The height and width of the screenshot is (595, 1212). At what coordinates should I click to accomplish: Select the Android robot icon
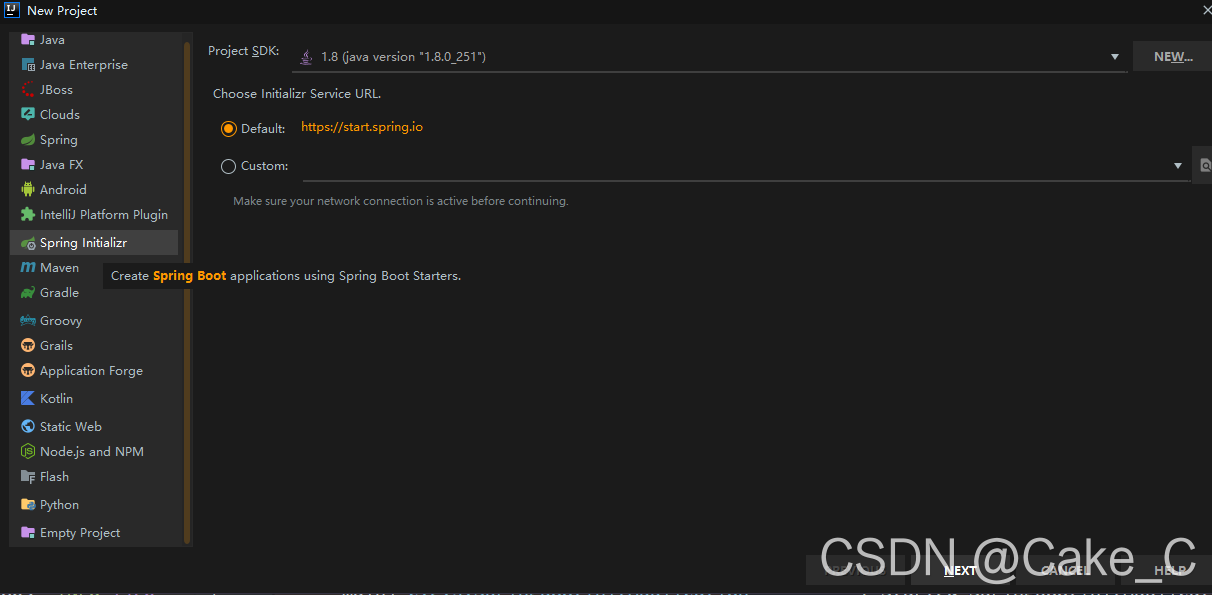point(28,189)
